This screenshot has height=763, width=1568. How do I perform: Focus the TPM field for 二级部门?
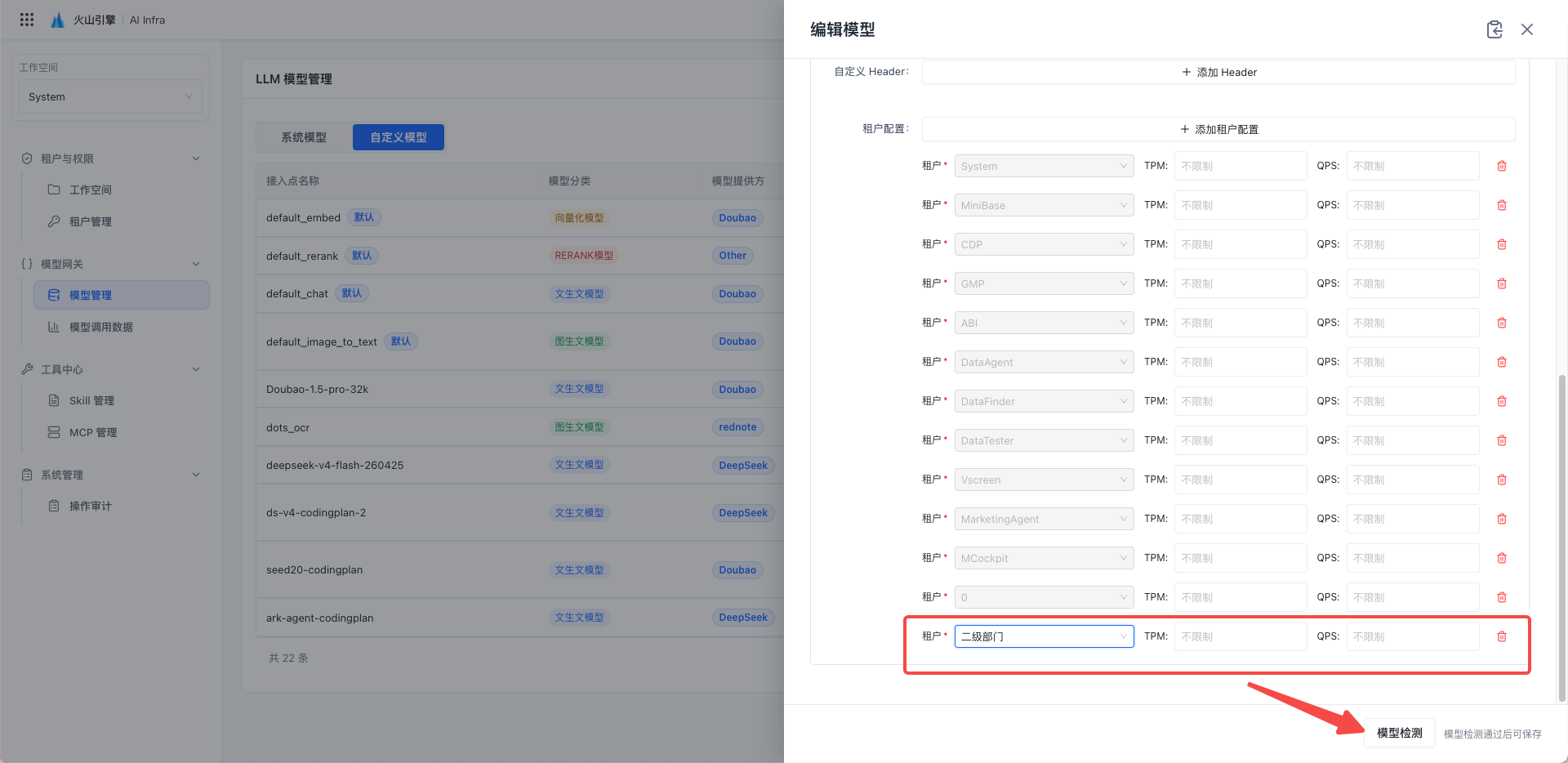[x=1241, y=636]
